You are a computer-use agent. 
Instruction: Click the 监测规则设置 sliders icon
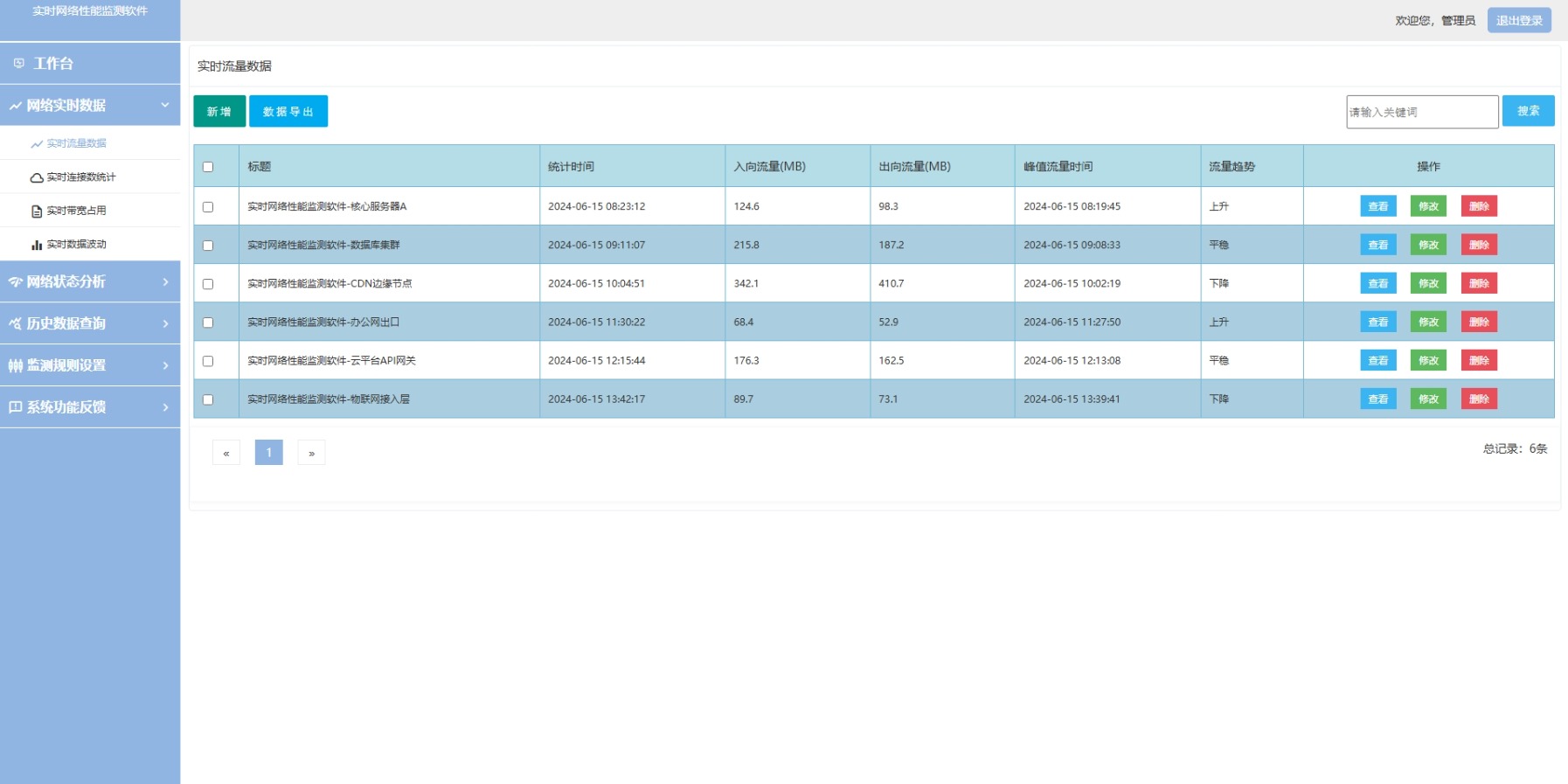click(x=16, y=365)
